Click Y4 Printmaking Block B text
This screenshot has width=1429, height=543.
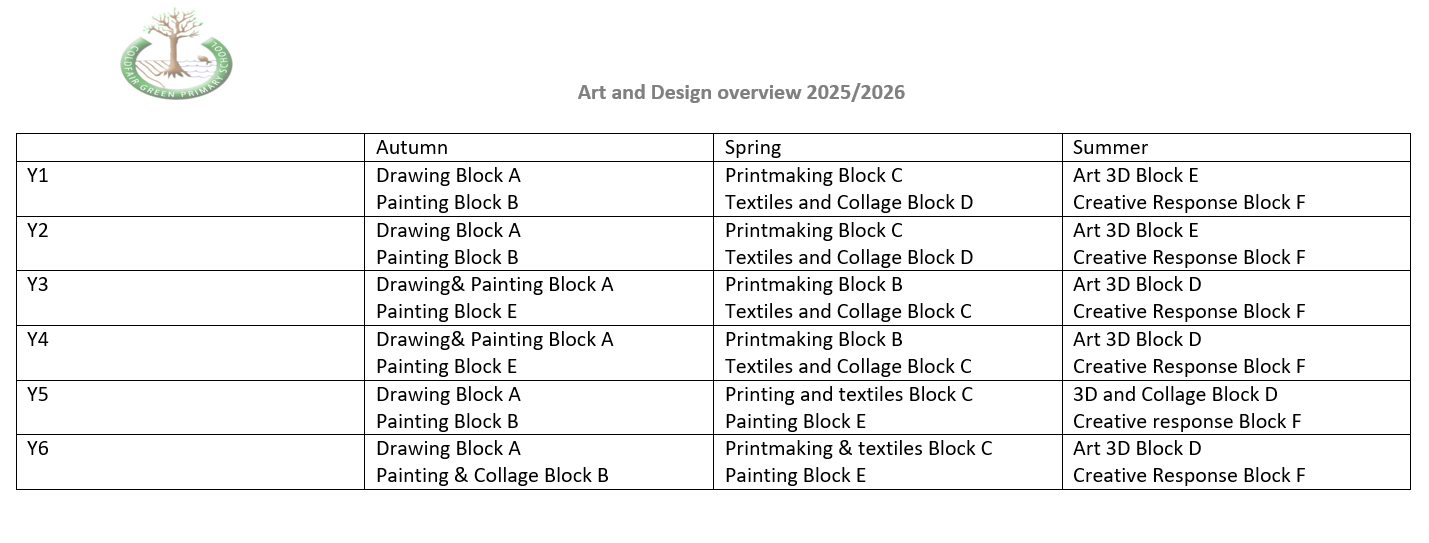(813, 340)
